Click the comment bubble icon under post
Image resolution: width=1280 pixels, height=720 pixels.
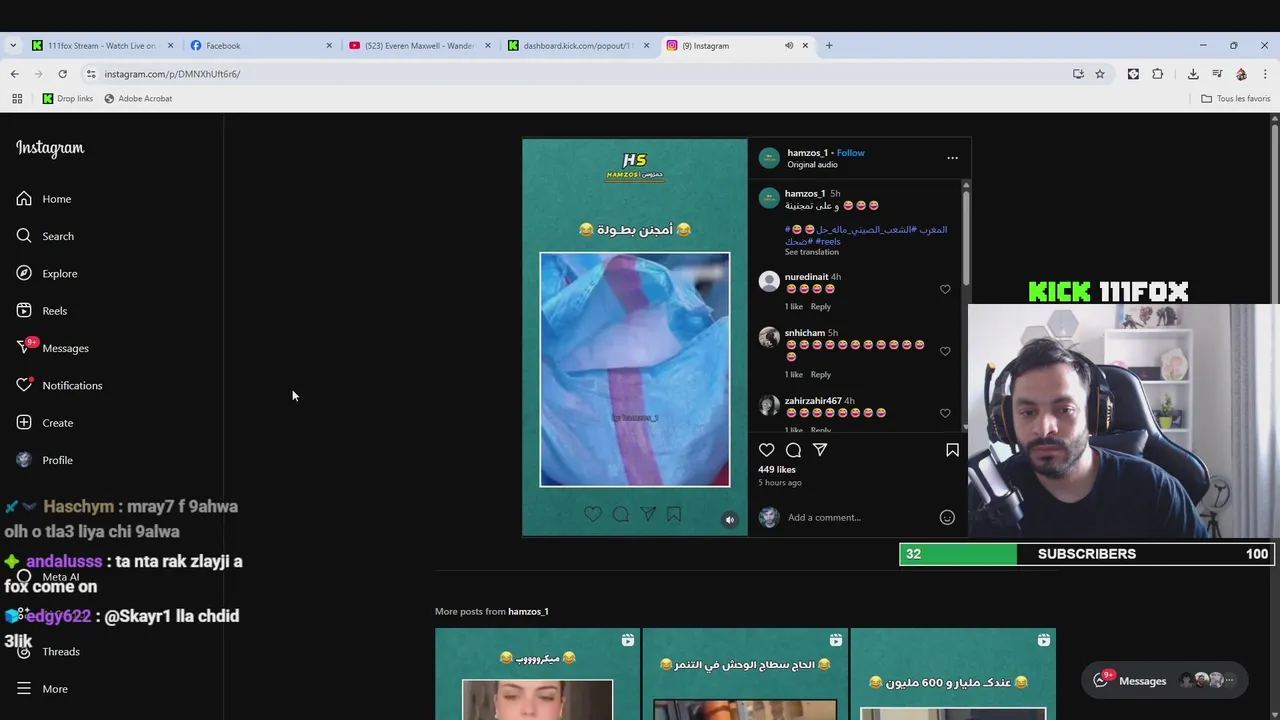[793, 450]
